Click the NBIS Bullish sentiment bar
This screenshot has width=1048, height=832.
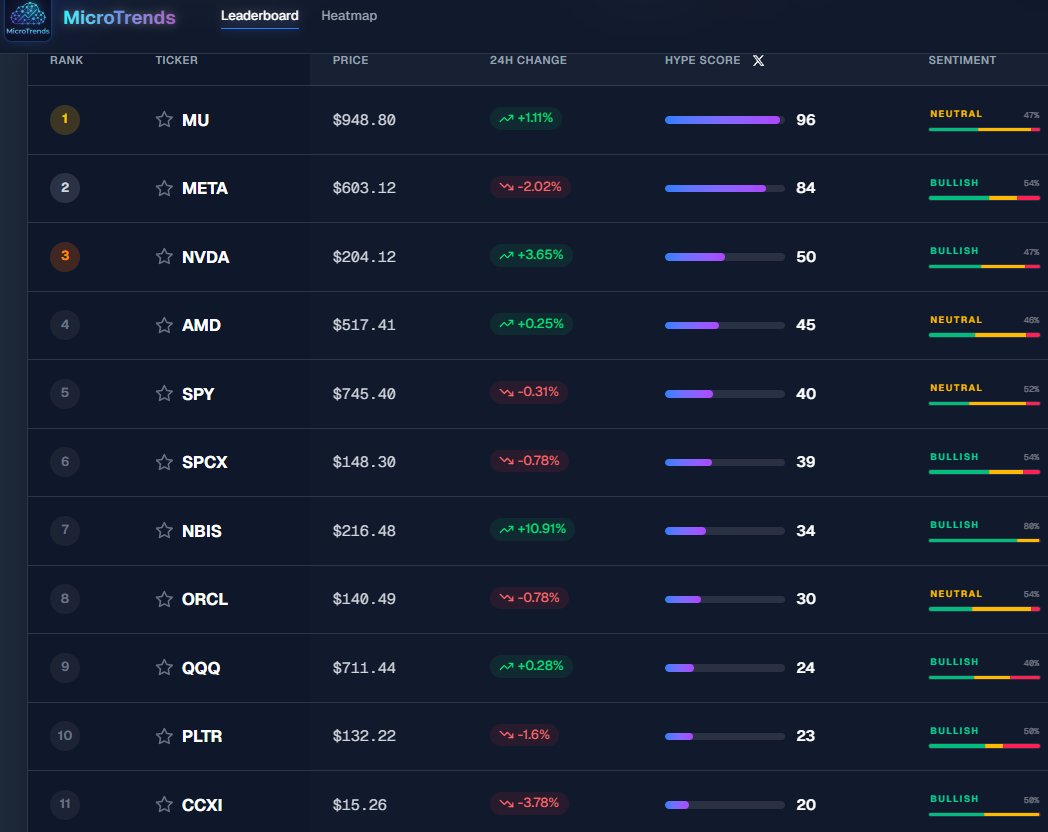coord(984,541)
